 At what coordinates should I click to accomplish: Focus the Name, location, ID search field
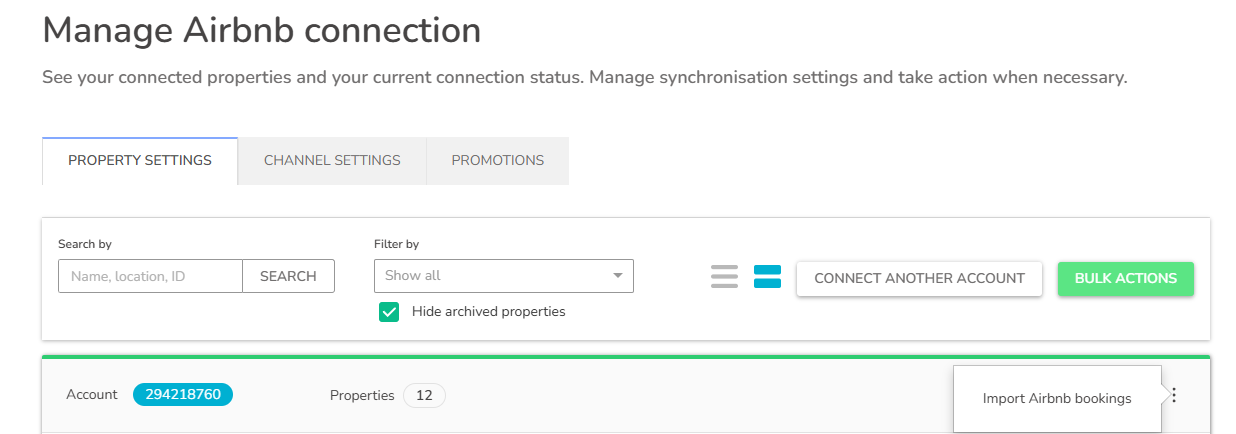[150, 276]
